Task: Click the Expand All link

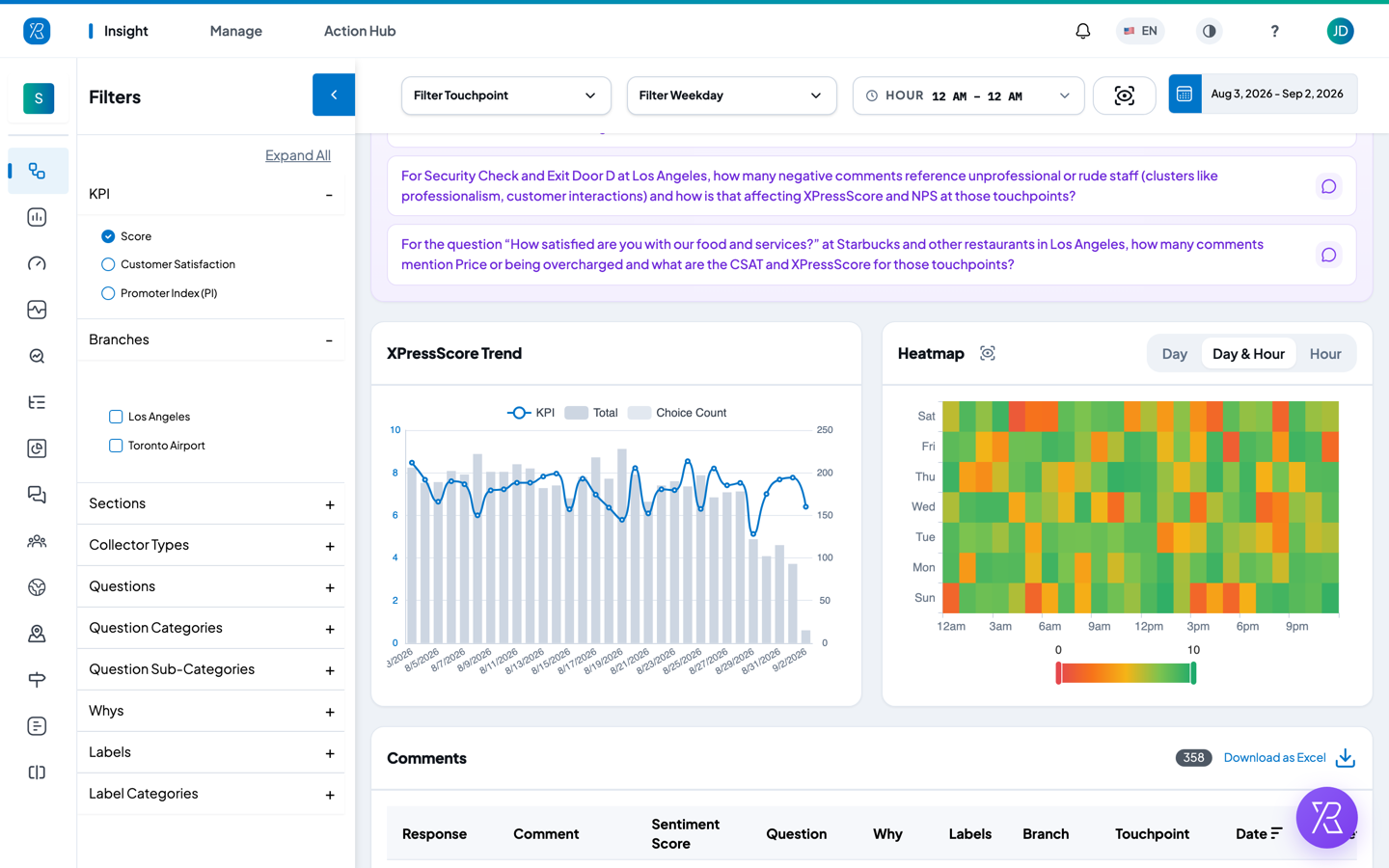Action: click(x=298, y=155)
